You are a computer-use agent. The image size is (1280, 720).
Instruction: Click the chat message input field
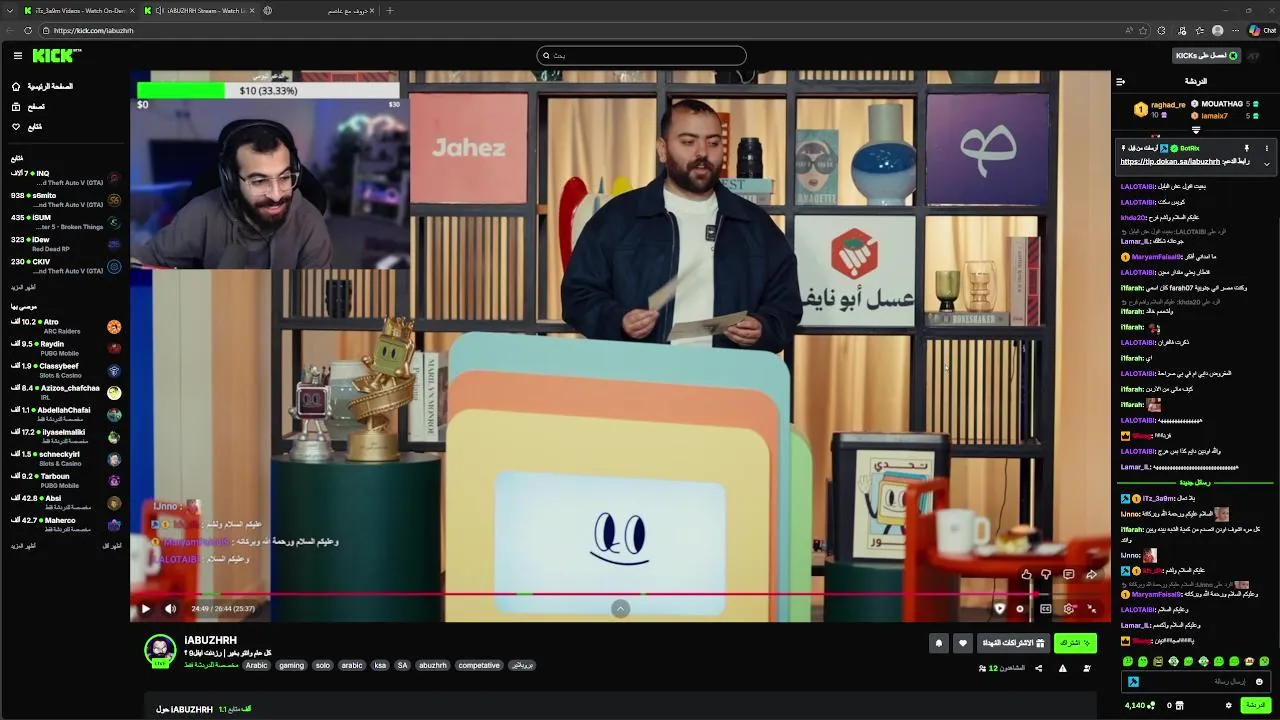(x=1196, y=682)
